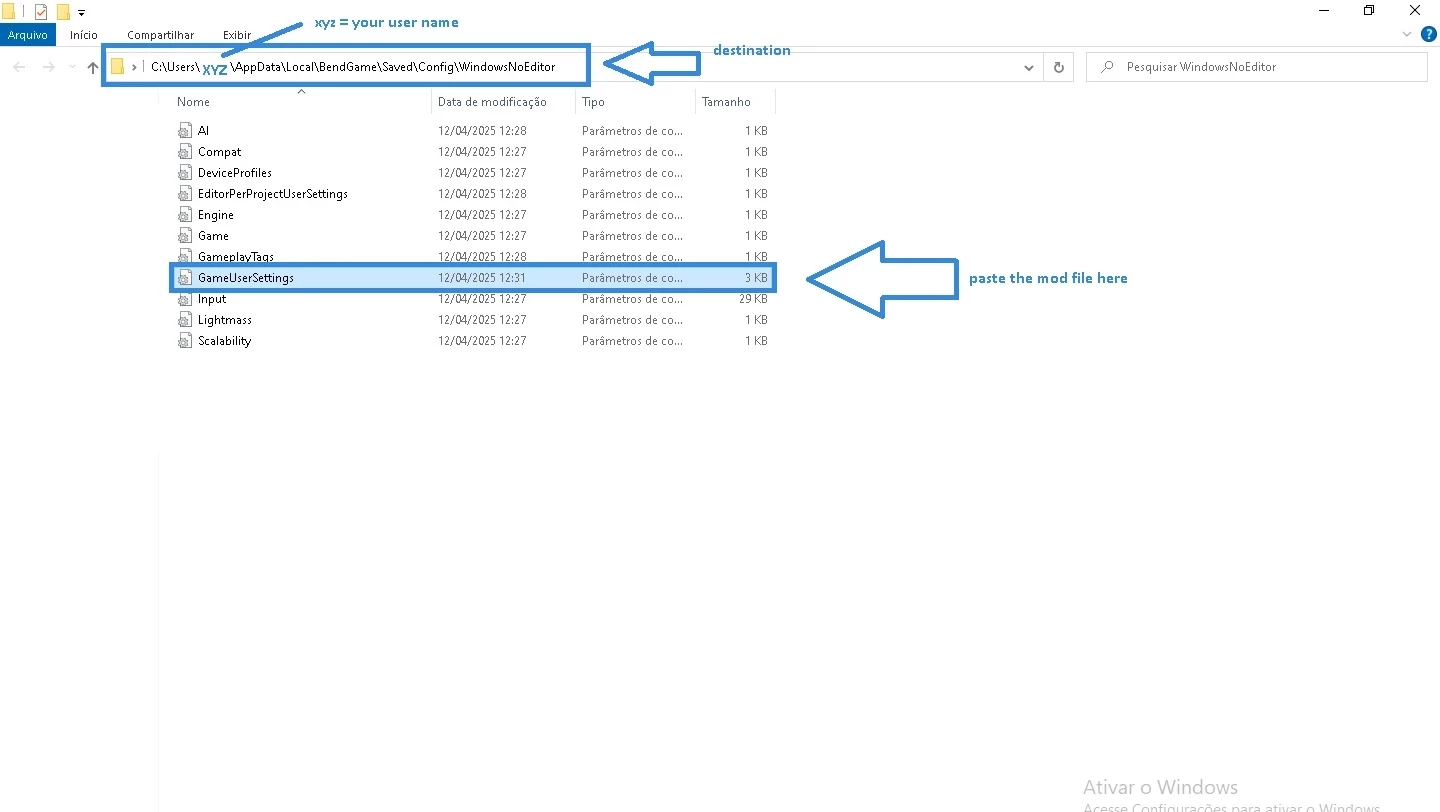Screen dimensions: 1440x812
Task: Click the Refresh button beside address bar
Action: [1058, 67]
